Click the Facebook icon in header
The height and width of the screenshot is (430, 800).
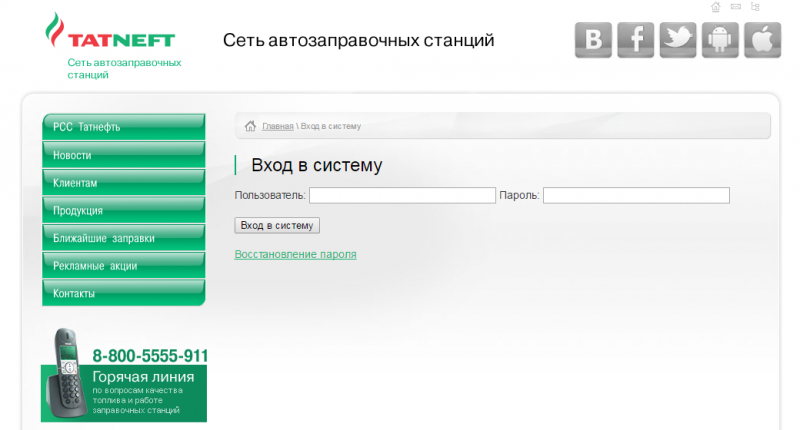tap(636, 40)
